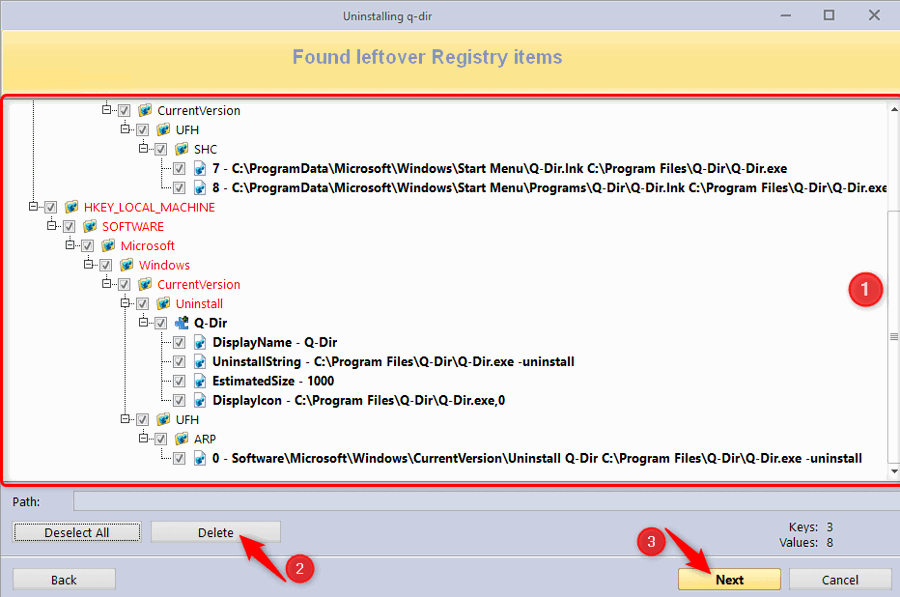Screen dimensions: 900x597
Task: Select the Q-Dir tree item label
Action: pyautogui.click(x=211, y=323)
